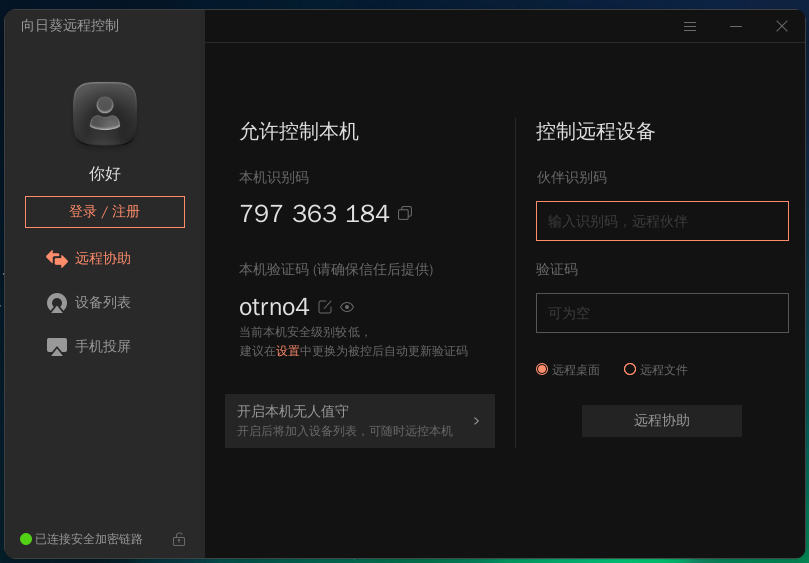Focus the 伙伴识别码 input field

point(662,221)
